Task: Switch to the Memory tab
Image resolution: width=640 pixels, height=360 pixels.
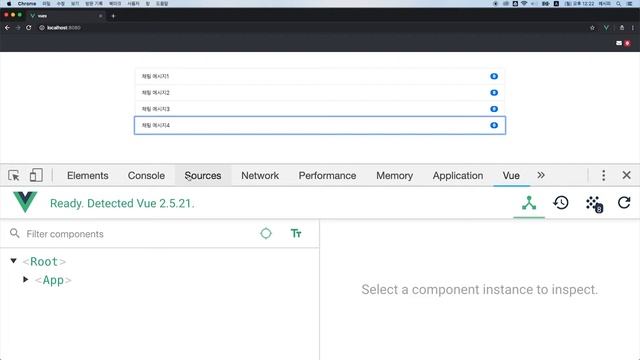Action: point(394,176)
